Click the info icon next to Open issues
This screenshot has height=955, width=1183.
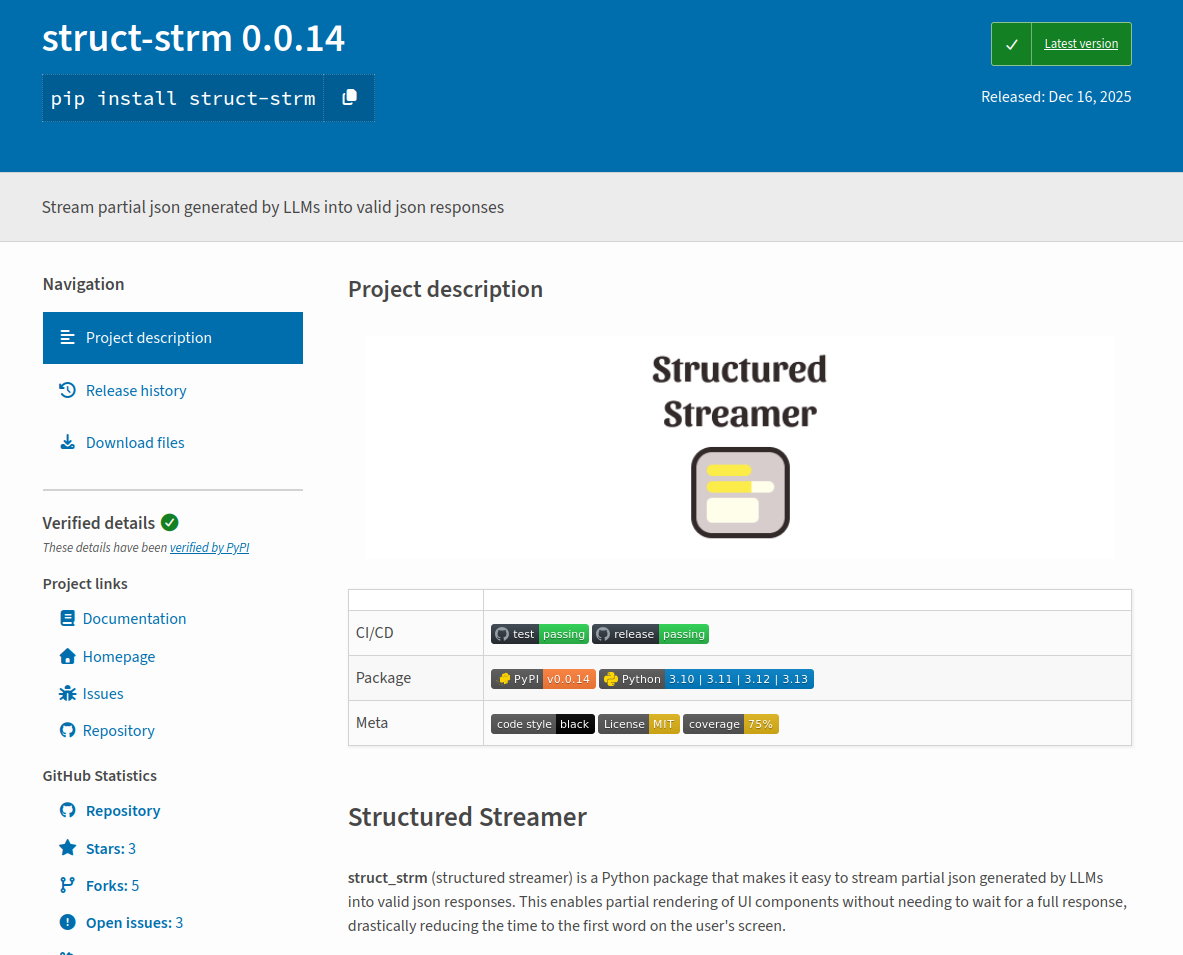(66, 922)
